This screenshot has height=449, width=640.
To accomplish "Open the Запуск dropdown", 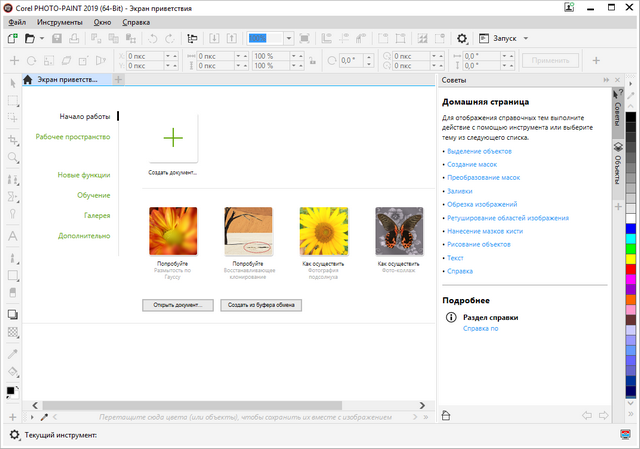I will point(503,38).
